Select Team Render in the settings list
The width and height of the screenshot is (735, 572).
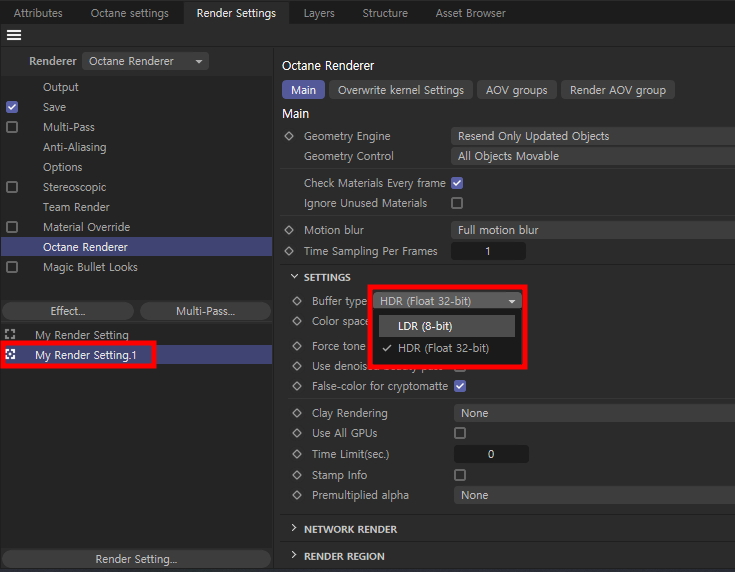tap(76, 207)
